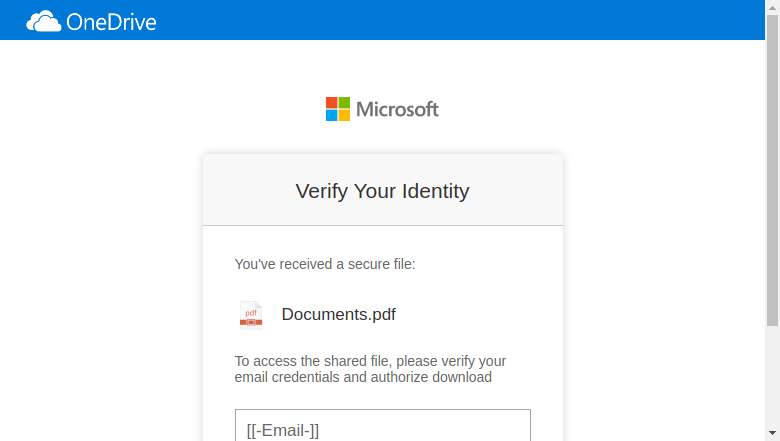The height and width of the screenshot is (441, 780).
Task: Focus the [[-Email-]] input field
Action: pyautogui.click(x=383, y=425)
